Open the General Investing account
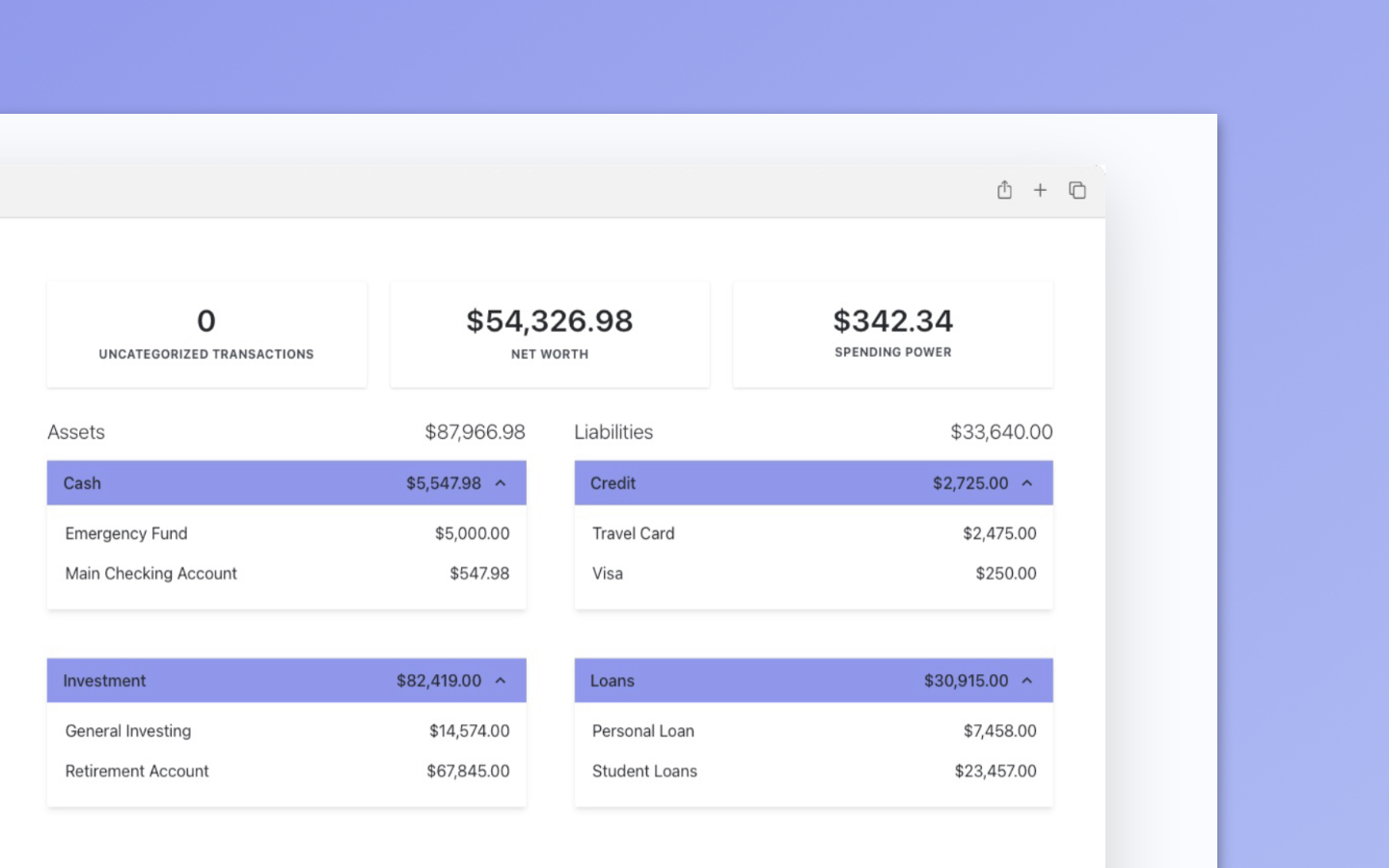Image resolution: width=1389 pixels, height=868 pixels. coord(286,731)
